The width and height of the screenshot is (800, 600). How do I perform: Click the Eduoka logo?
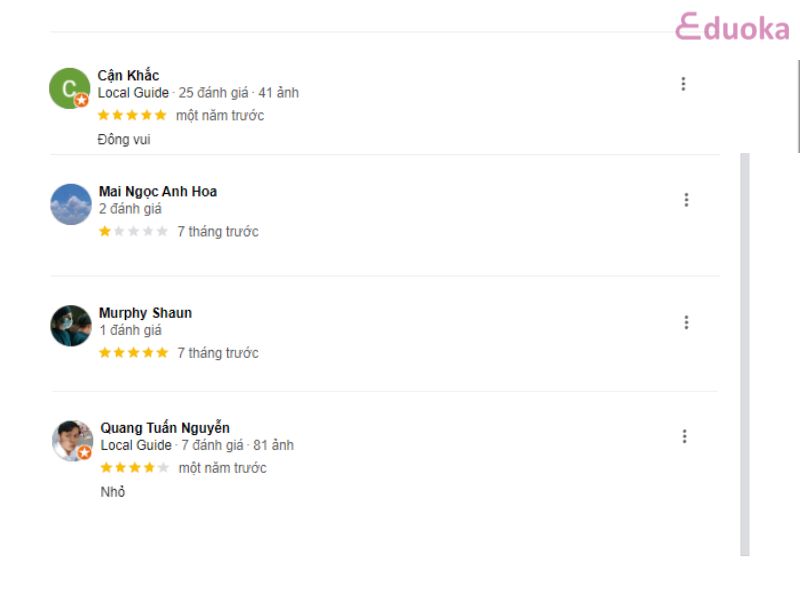click(732, 27)
